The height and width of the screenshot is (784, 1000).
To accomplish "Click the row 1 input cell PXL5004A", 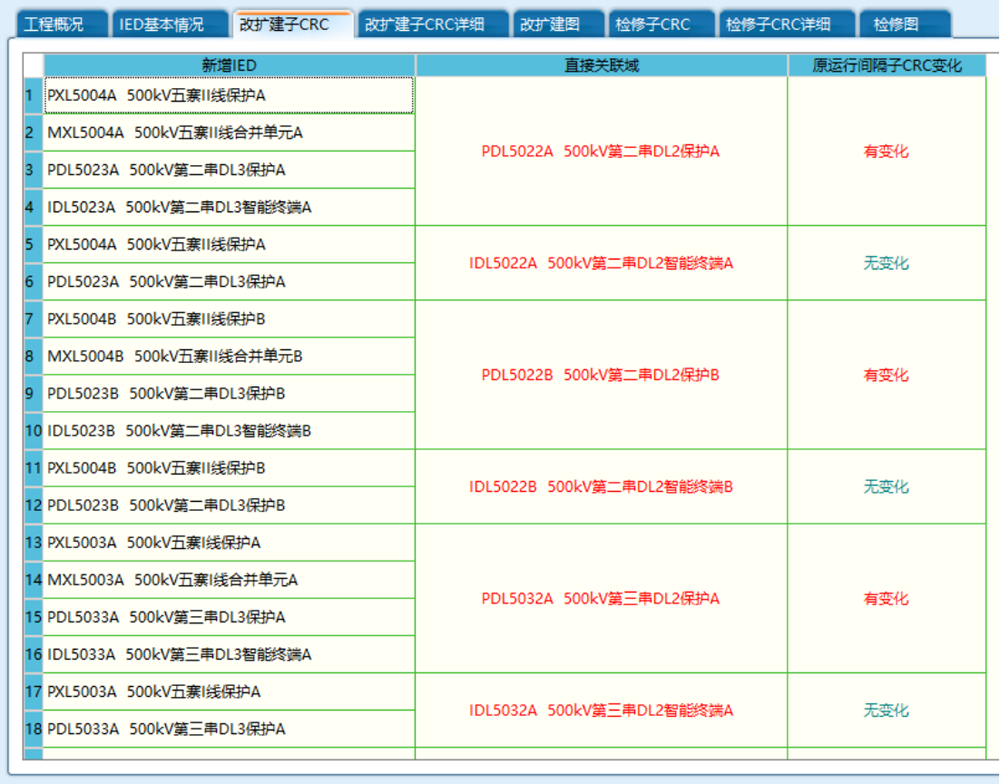I will coord(229,96).
